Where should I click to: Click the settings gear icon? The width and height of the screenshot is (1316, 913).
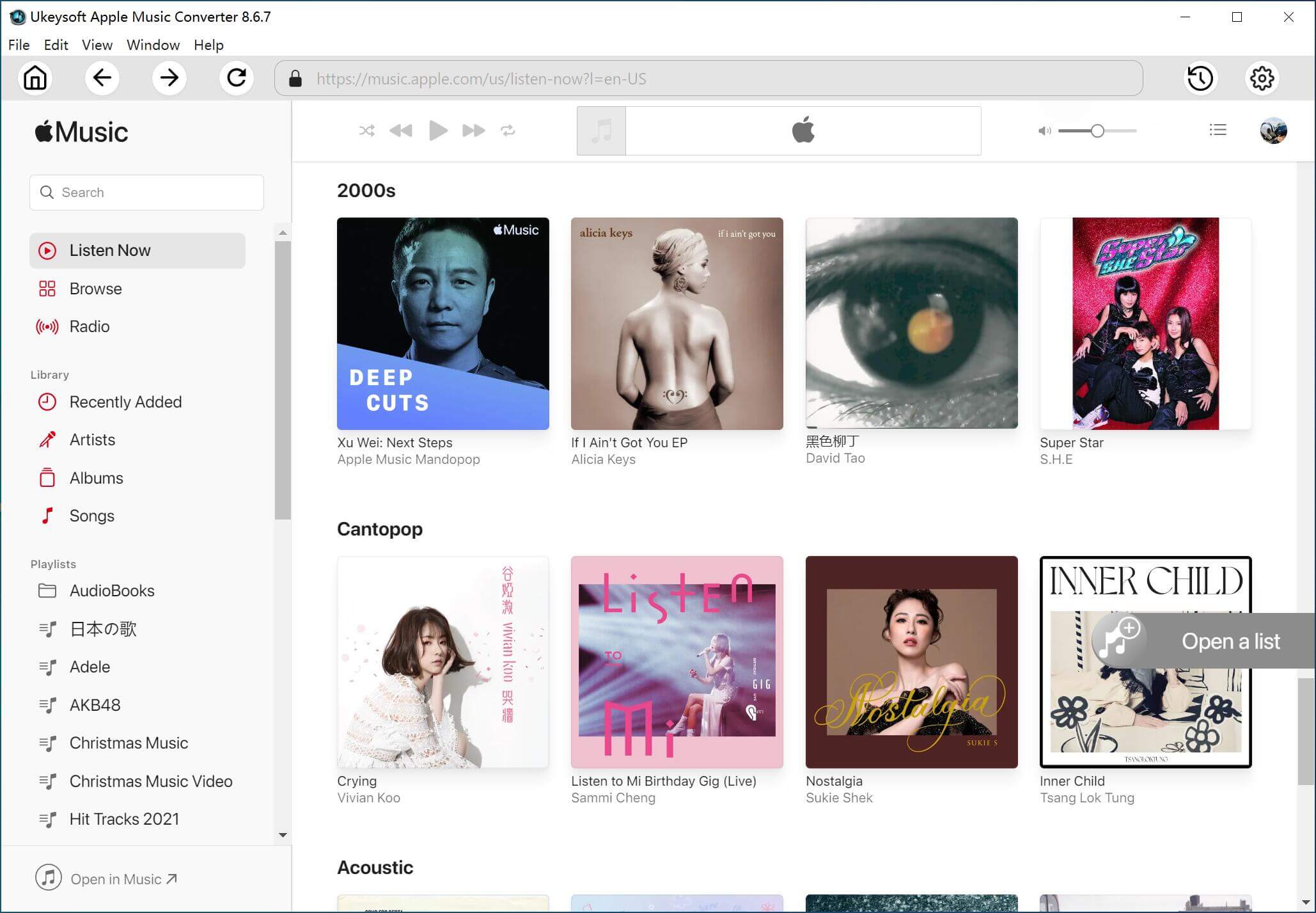coord(1262,79)
